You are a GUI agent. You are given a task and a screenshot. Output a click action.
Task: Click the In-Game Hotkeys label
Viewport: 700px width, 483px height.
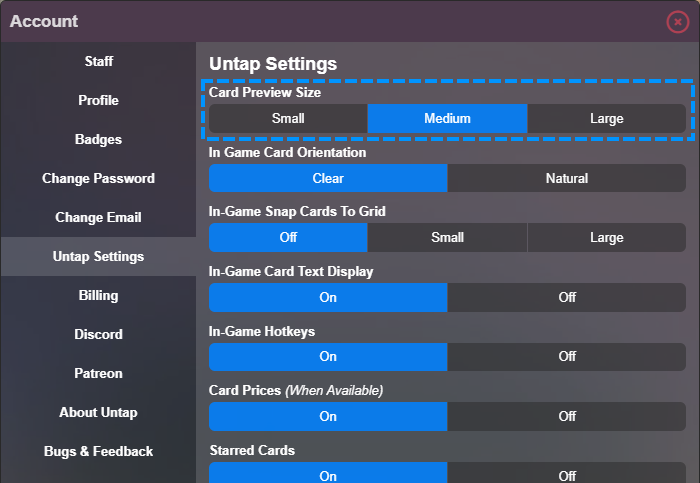point(262,331)
